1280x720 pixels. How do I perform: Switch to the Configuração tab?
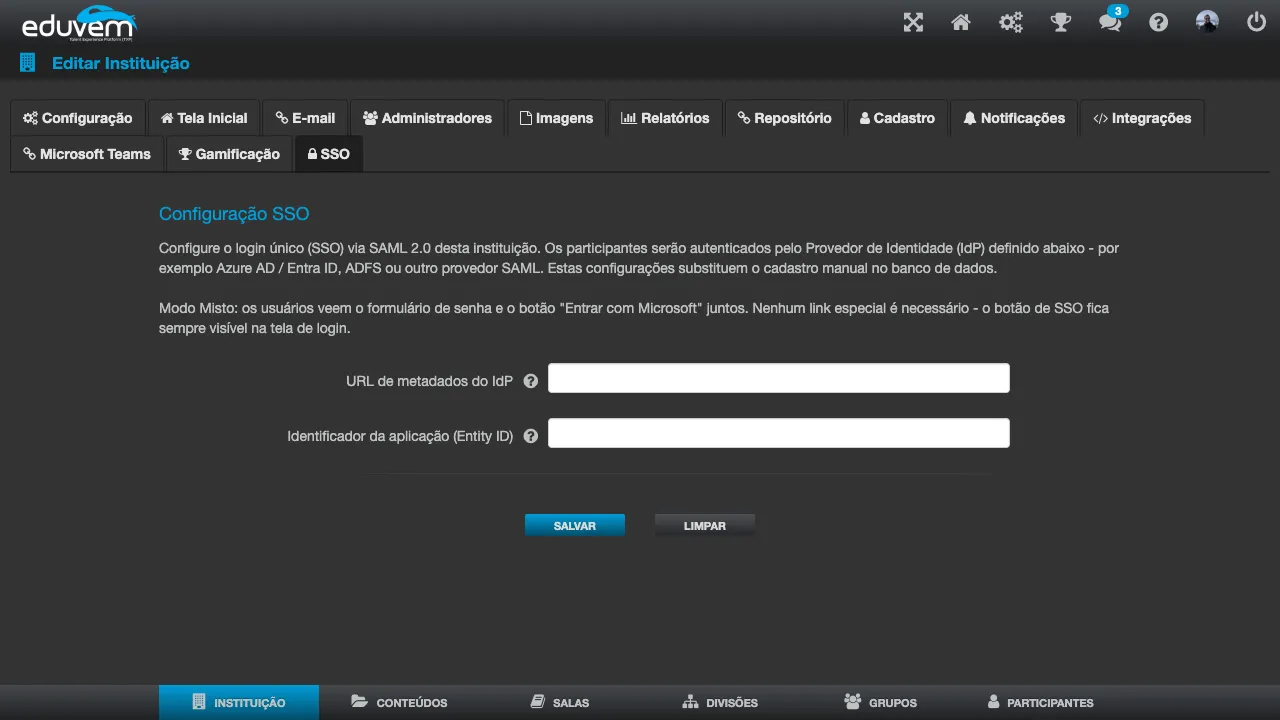[78, 118]
